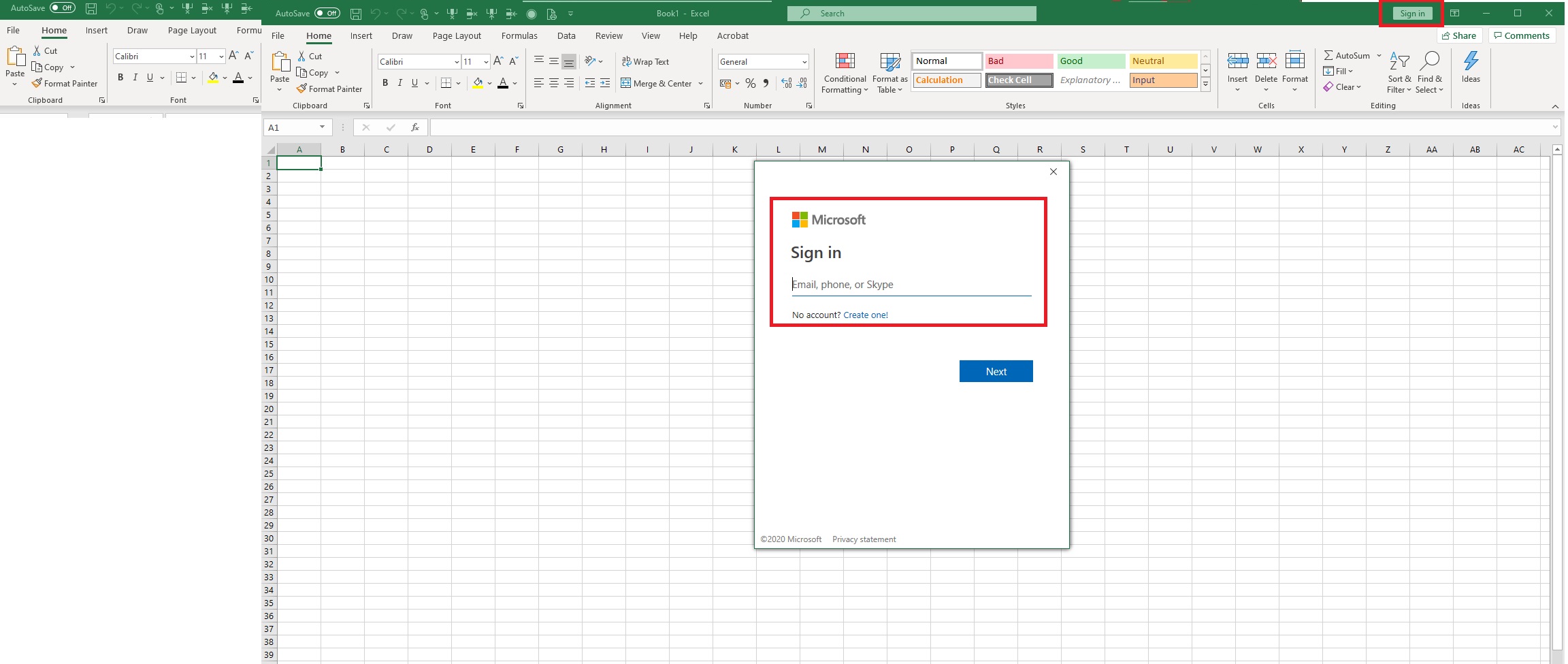Open the File menu in Book1 window
Viewport: 1568px width, 664px height.
[x=278, y=36]
